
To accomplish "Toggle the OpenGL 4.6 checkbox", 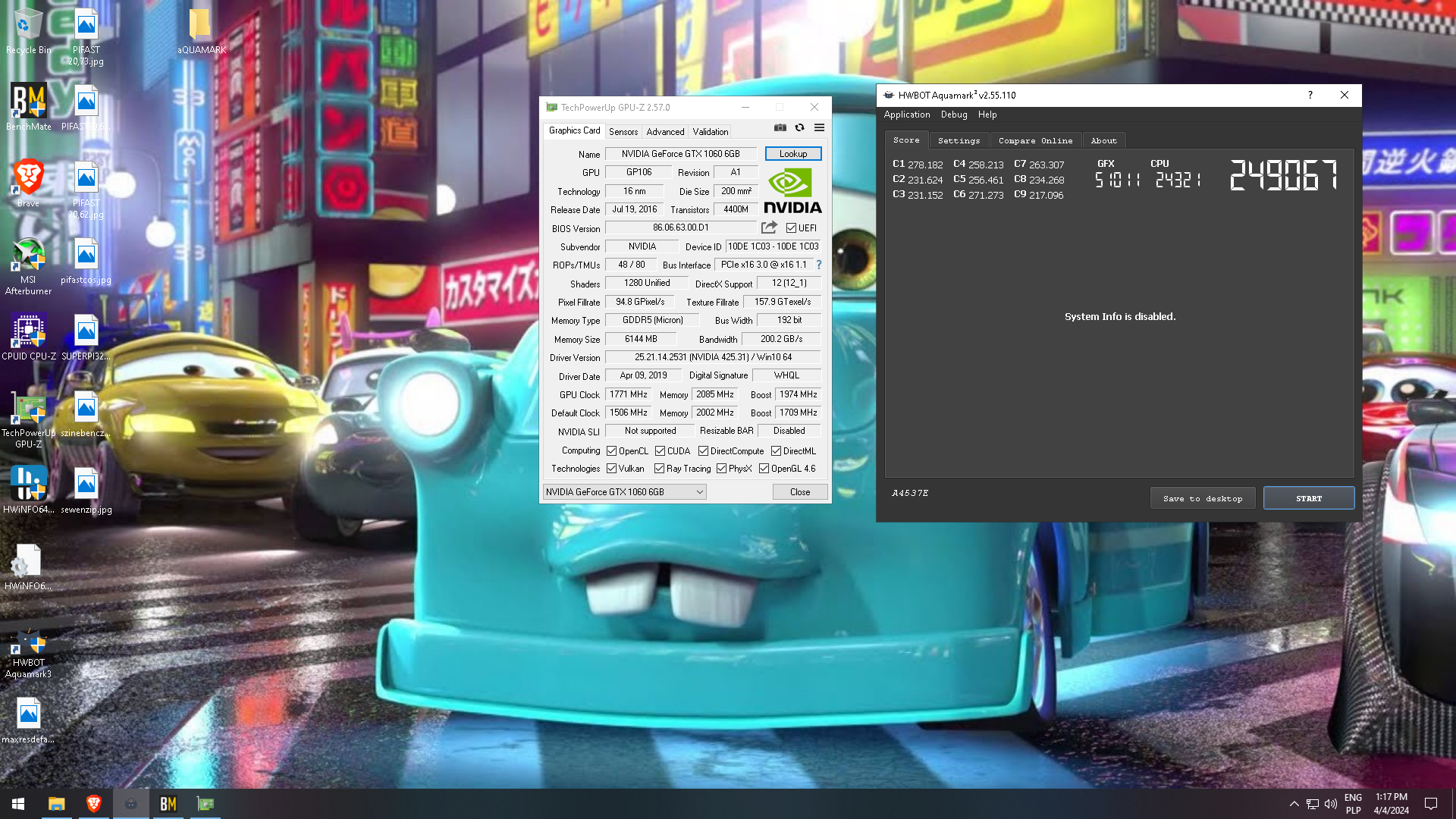I will (x=764, y=468).
